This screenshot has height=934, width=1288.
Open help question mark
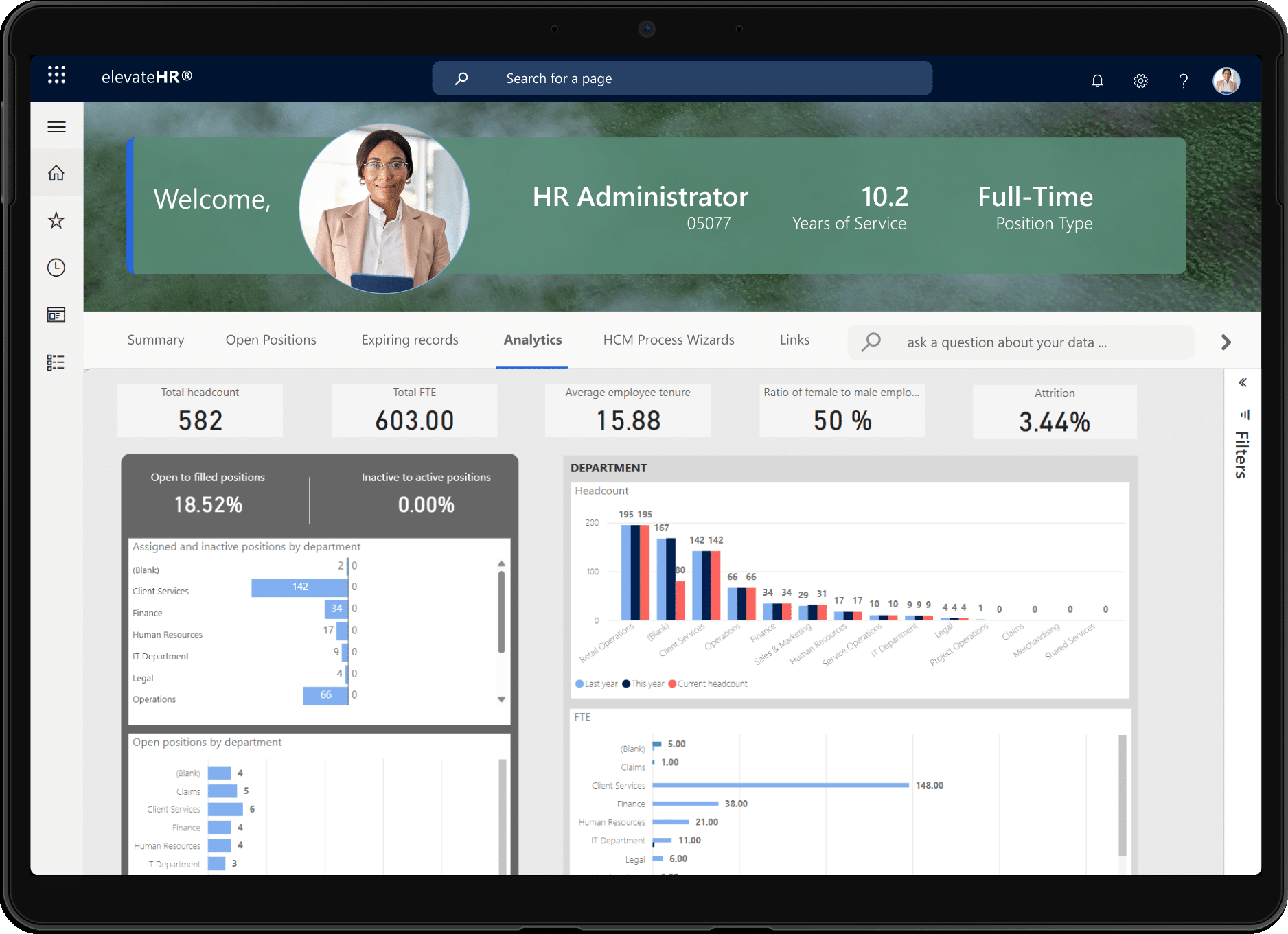(x=1183, y=81)
